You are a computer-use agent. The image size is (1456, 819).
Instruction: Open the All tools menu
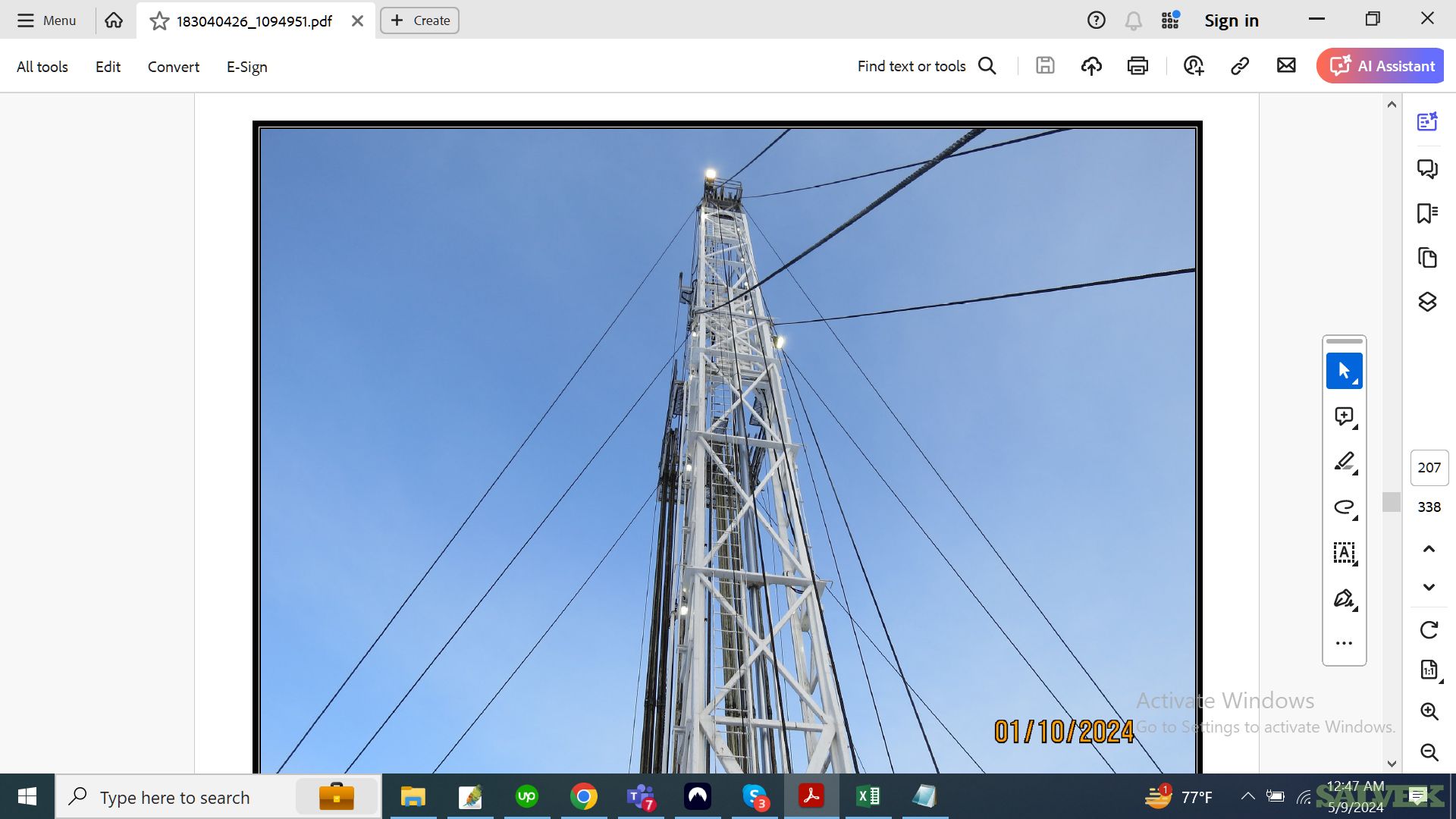click(42, 67)
